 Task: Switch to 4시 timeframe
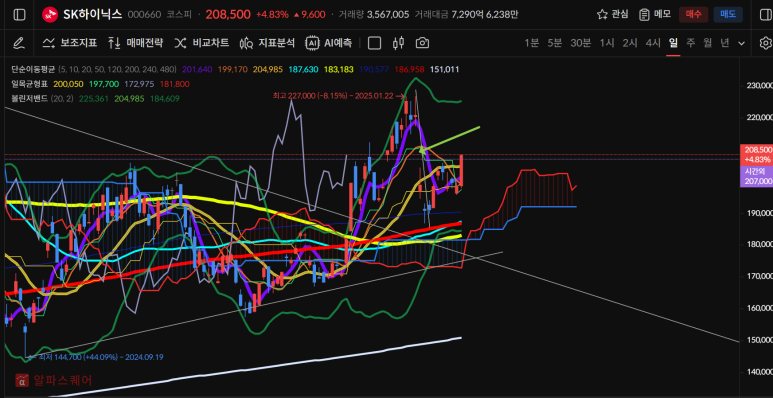click(653, 43)
